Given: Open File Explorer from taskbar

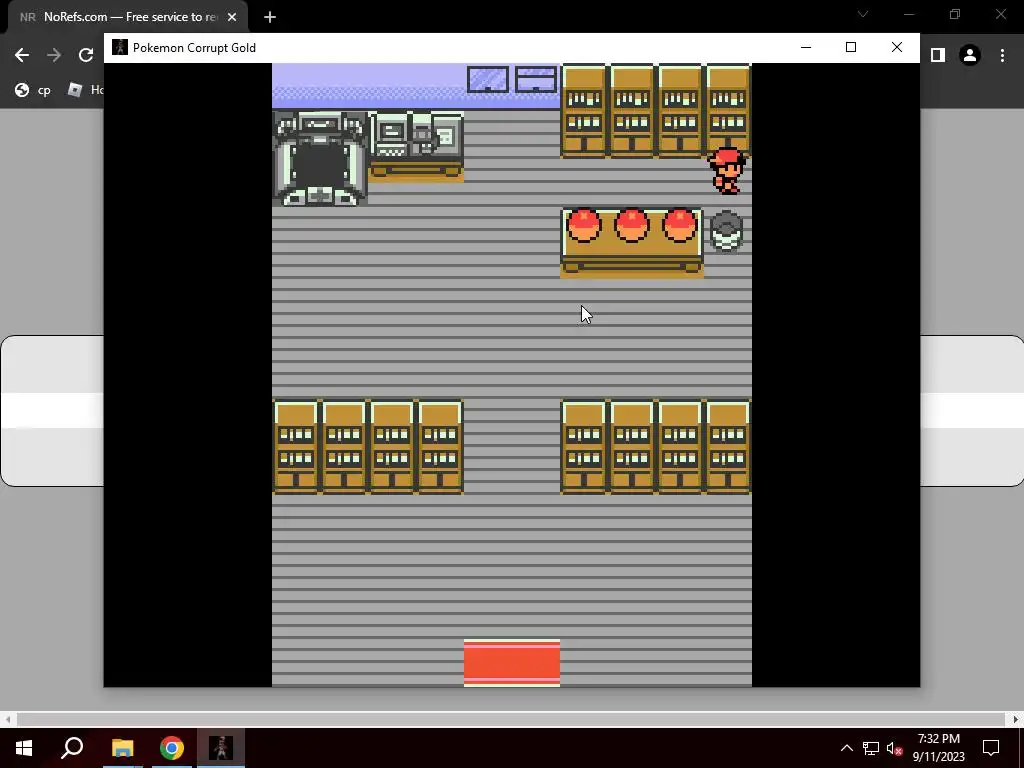Looking at the screenshot, I should pyautogui.click(x=122, y=748).
